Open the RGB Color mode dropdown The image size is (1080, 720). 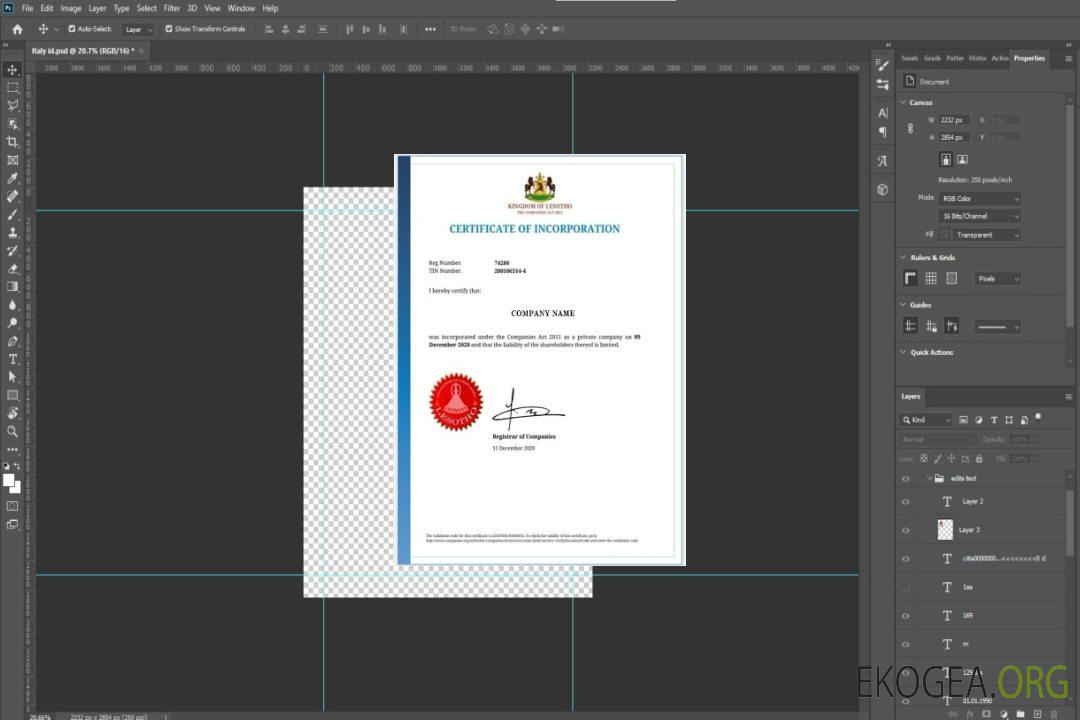click(x=979, y=198)
